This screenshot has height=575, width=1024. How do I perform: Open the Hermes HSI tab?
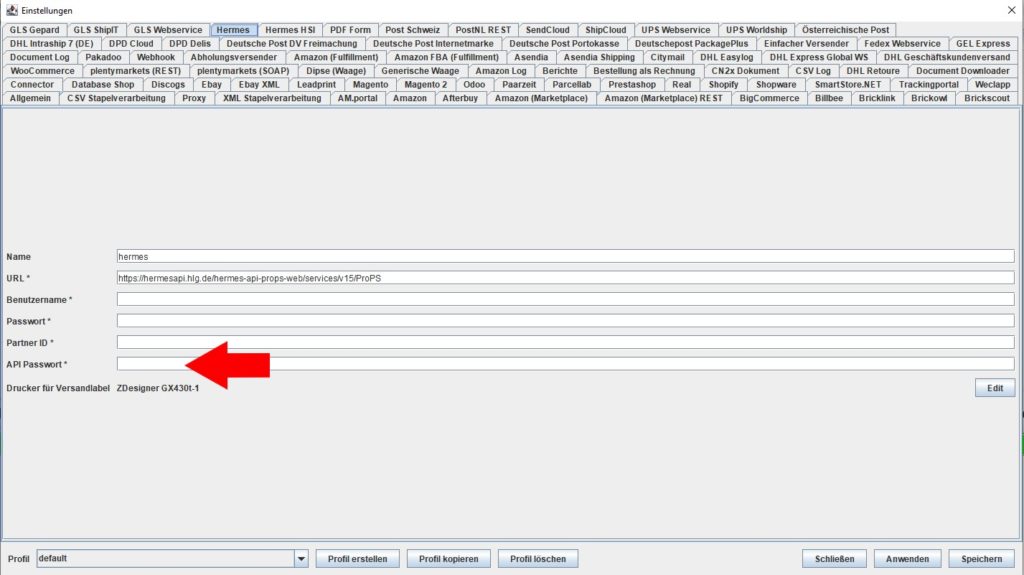290,30
